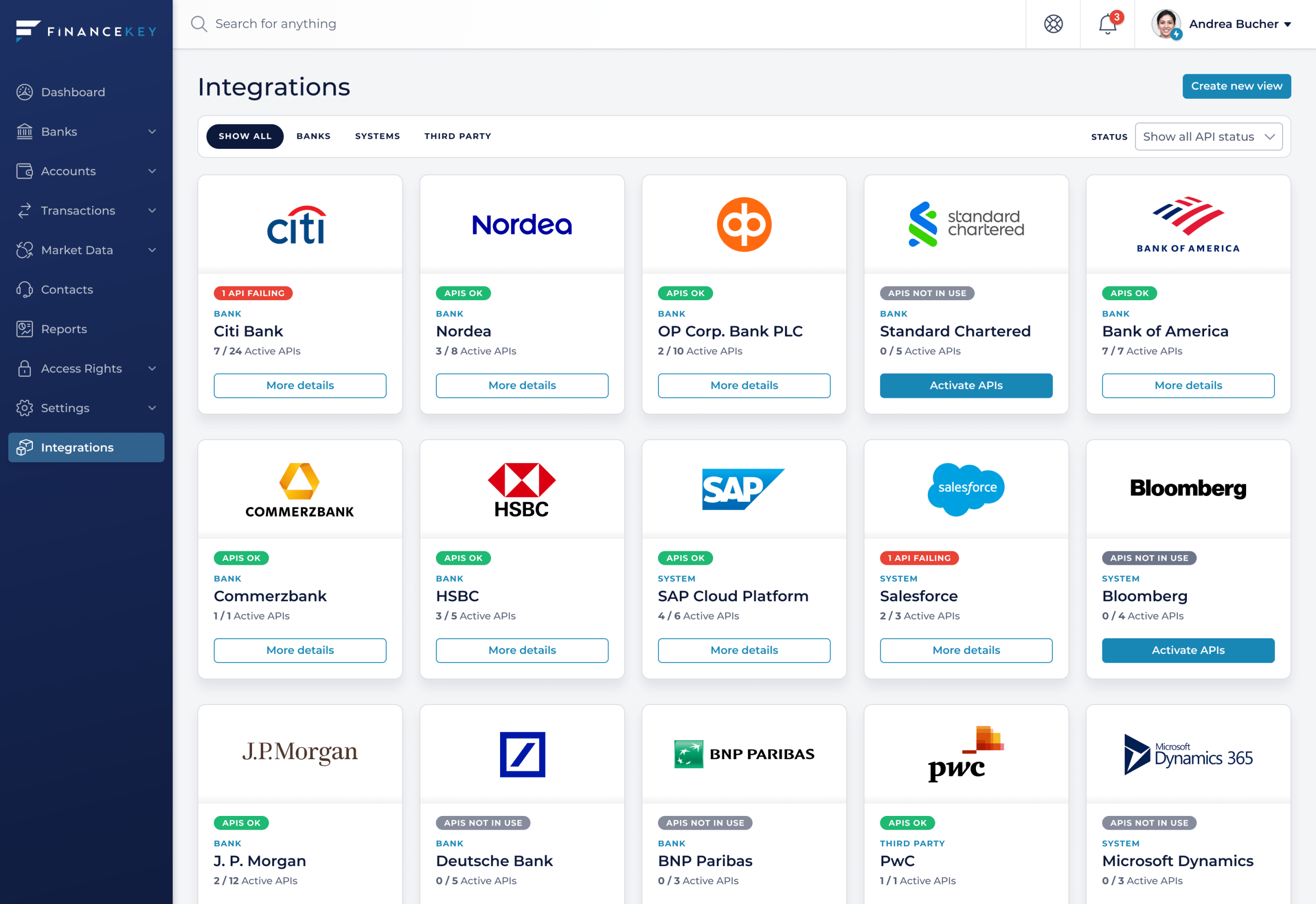Open the Andrea Bucher user menu arrow

point(1288,24)
